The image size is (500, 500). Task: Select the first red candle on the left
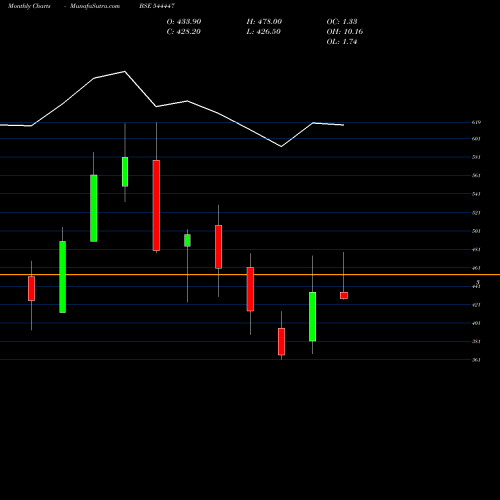point(31,288)
